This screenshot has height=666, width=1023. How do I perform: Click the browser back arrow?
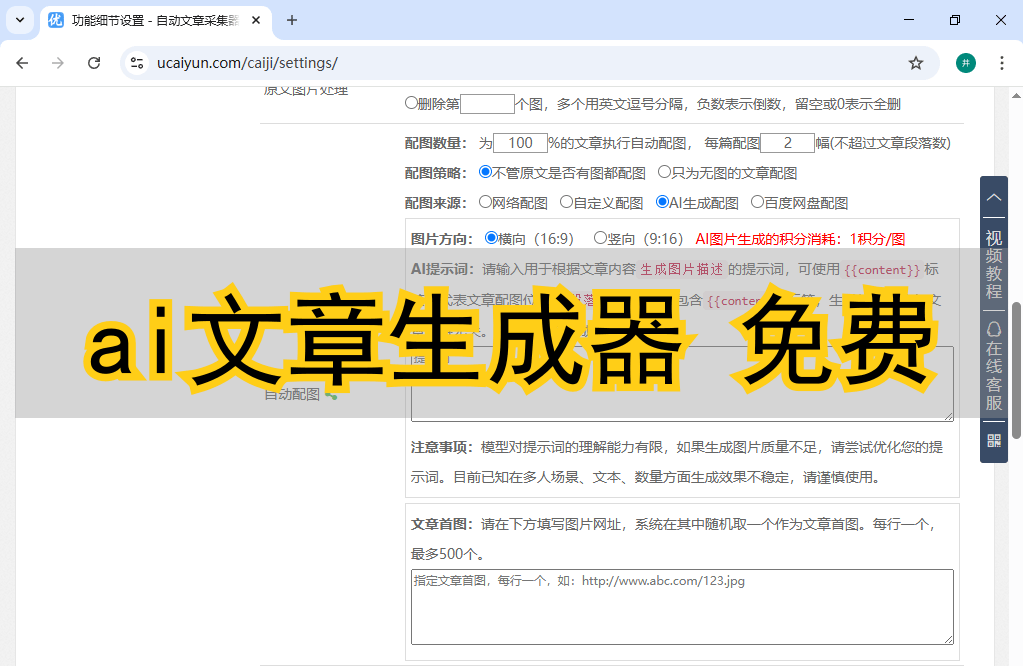pos(22,63)
